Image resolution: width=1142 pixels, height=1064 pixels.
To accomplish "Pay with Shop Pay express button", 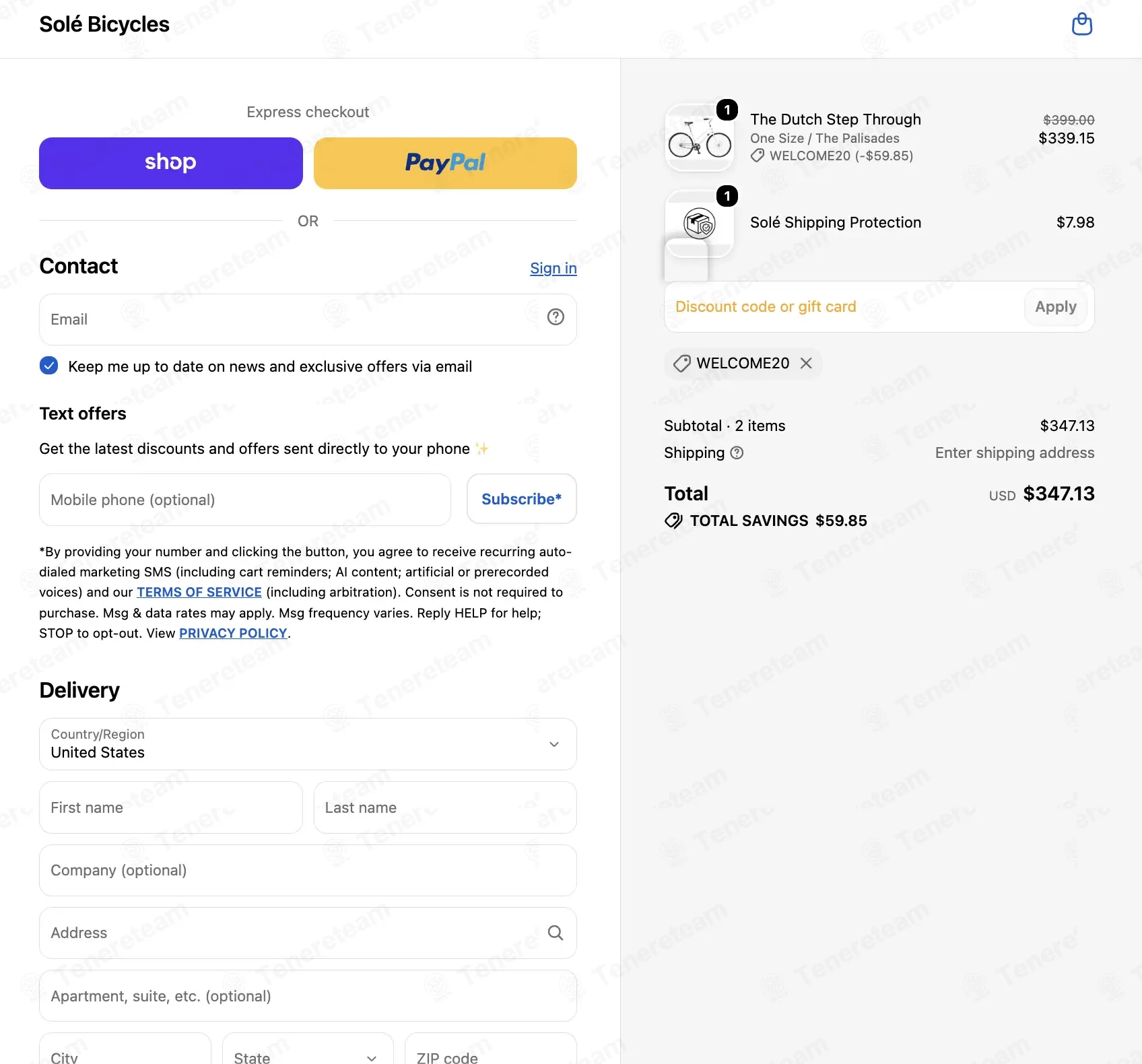I will (x=171, y=163).
